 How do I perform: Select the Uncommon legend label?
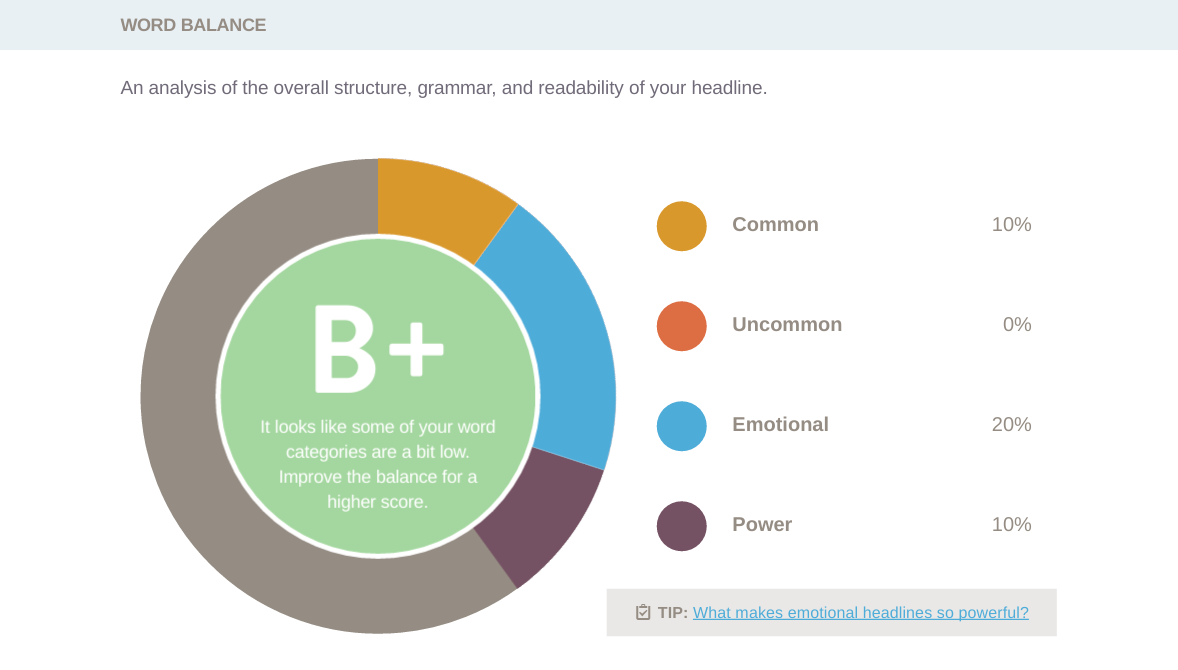click(x=787, y=325)
